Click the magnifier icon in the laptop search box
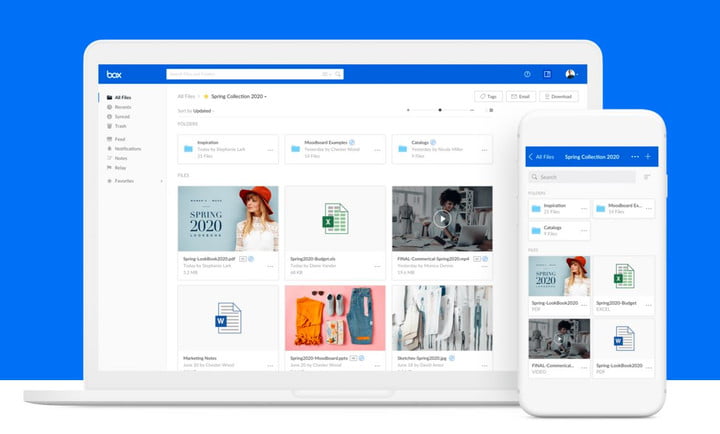Image resolution: width=720 pixels, height=434 pixels. (338, 74)
